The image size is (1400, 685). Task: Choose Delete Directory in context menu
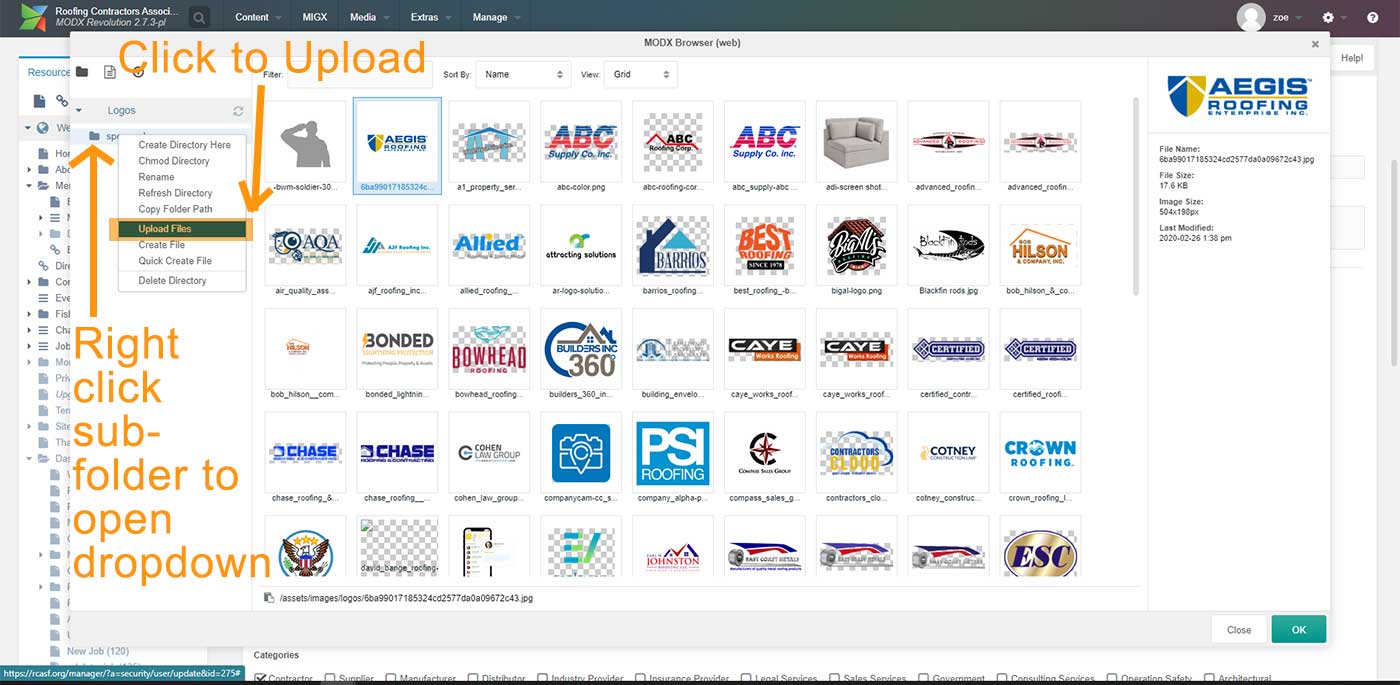click(182, 281)
